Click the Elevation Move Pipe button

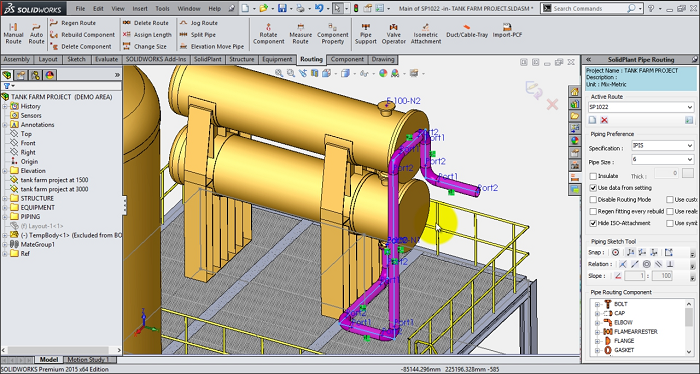click(212, 46)
